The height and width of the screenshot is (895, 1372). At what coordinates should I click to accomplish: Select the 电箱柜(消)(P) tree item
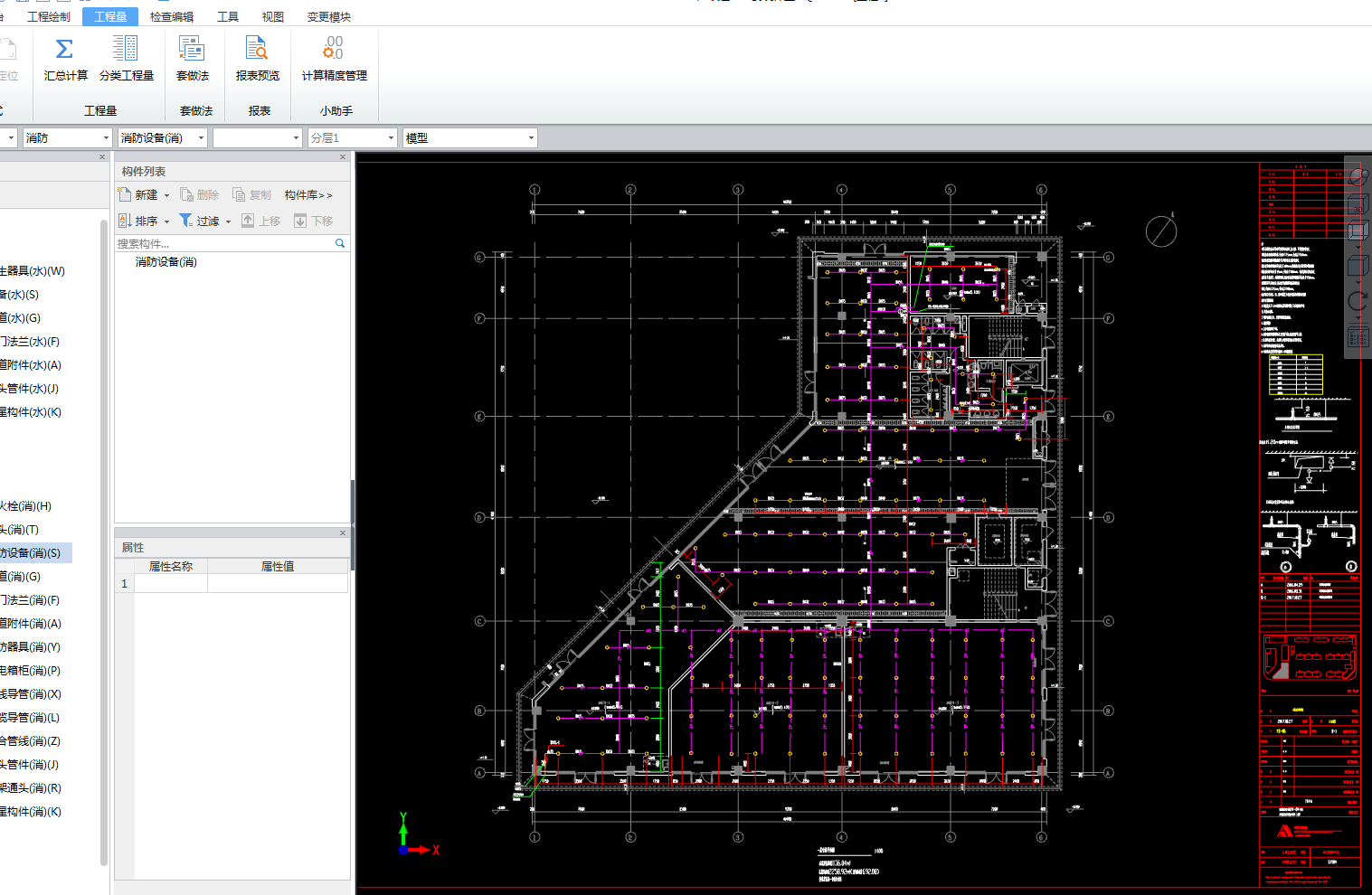pos(30,671)
